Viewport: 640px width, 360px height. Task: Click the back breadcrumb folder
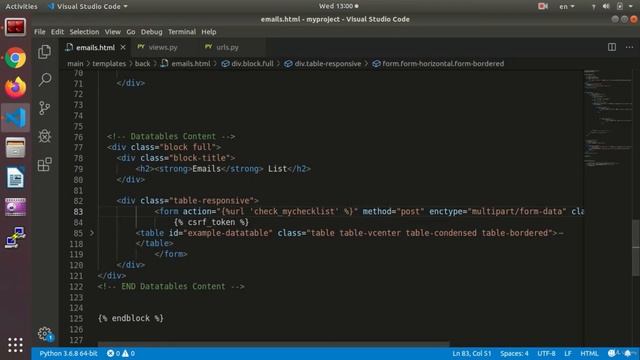(142, 64)
